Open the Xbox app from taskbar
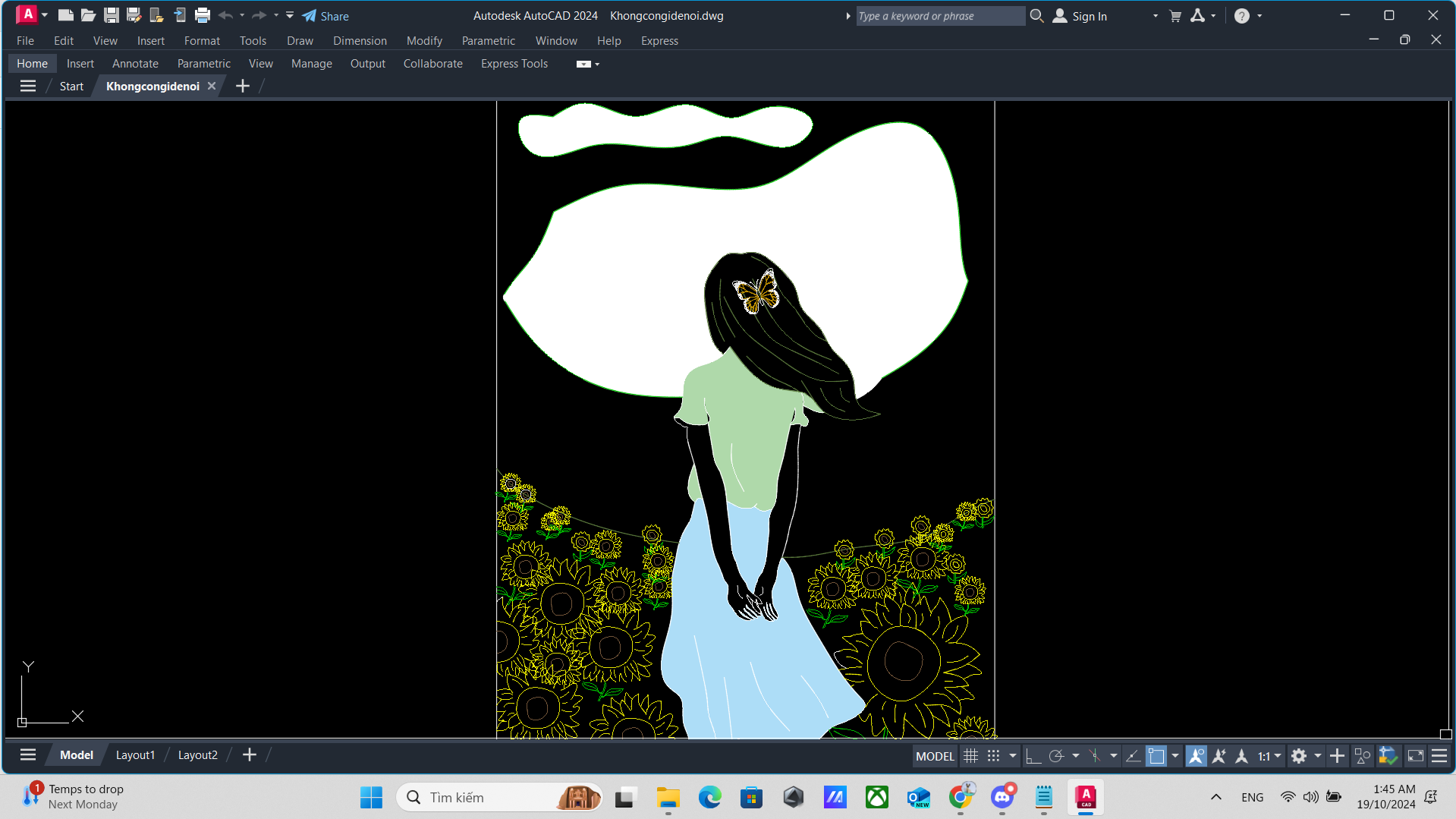The height and width of the screenshot is (819, 1456). [876, 797]
